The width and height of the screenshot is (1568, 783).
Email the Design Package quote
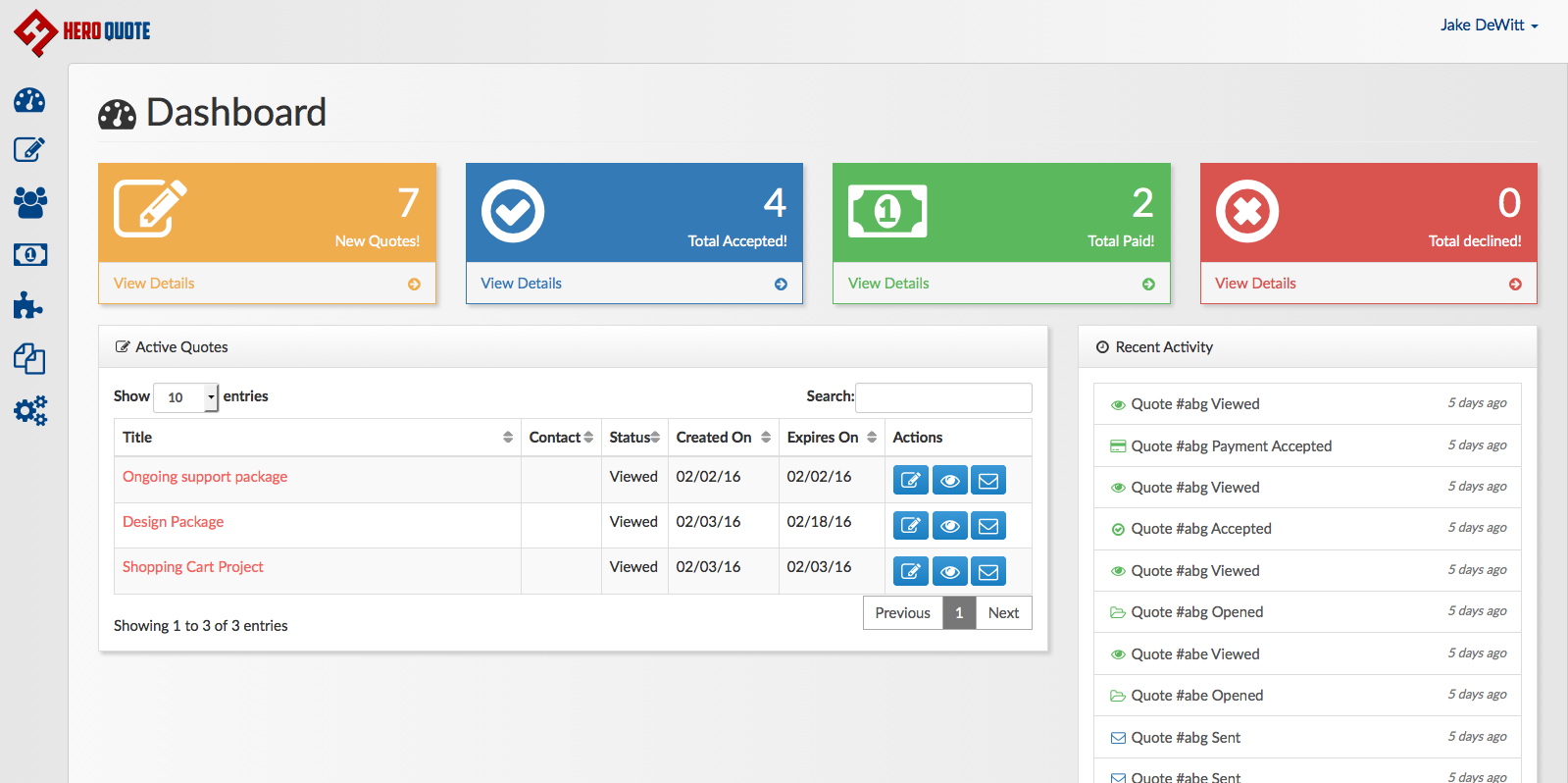tap(988, 526)
